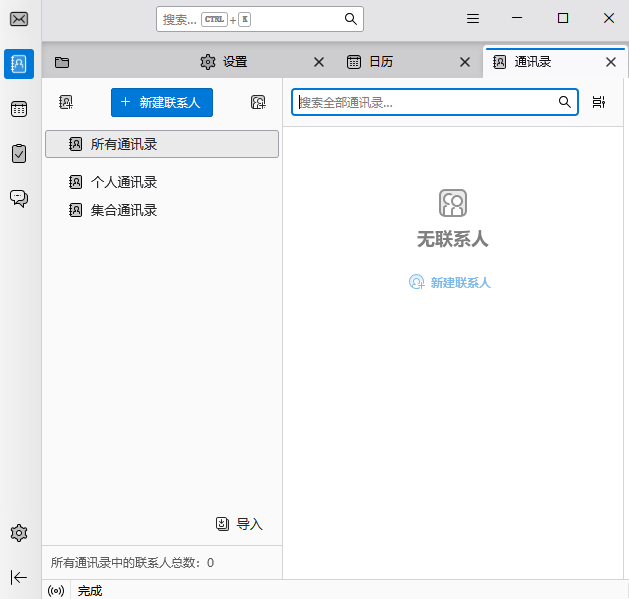Open list display options icon
The image size is (629, 599).
pyautogui.click(x=599, y=102)
